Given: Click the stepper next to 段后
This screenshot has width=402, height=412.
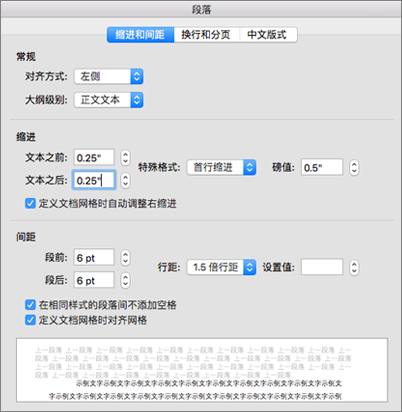Looking at the screenshot, I should (125, 280).
